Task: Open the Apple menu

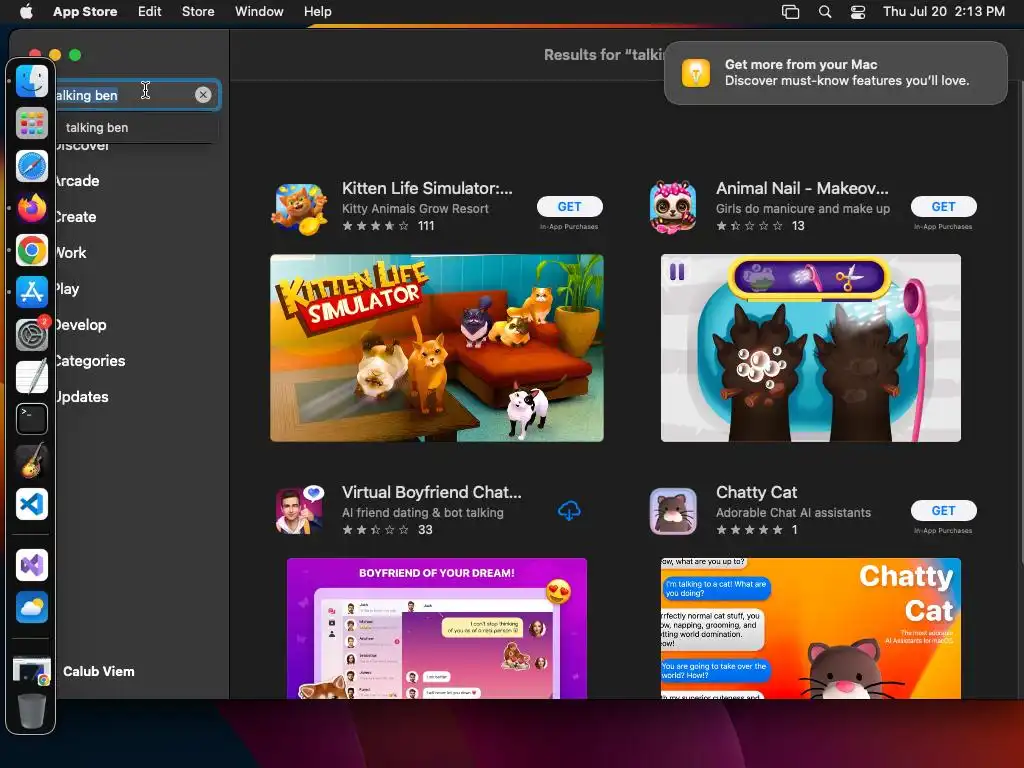Action: coord(26,12)
